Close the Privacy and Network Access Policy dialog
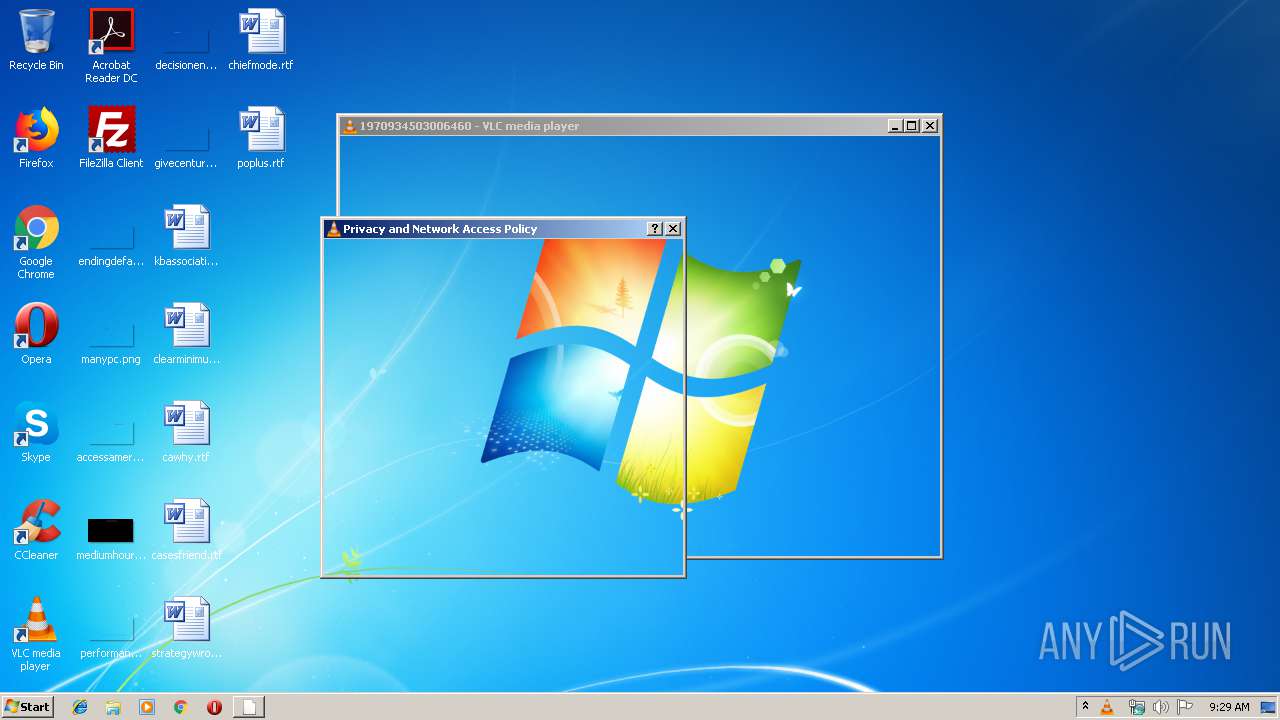 coord(673,229)
